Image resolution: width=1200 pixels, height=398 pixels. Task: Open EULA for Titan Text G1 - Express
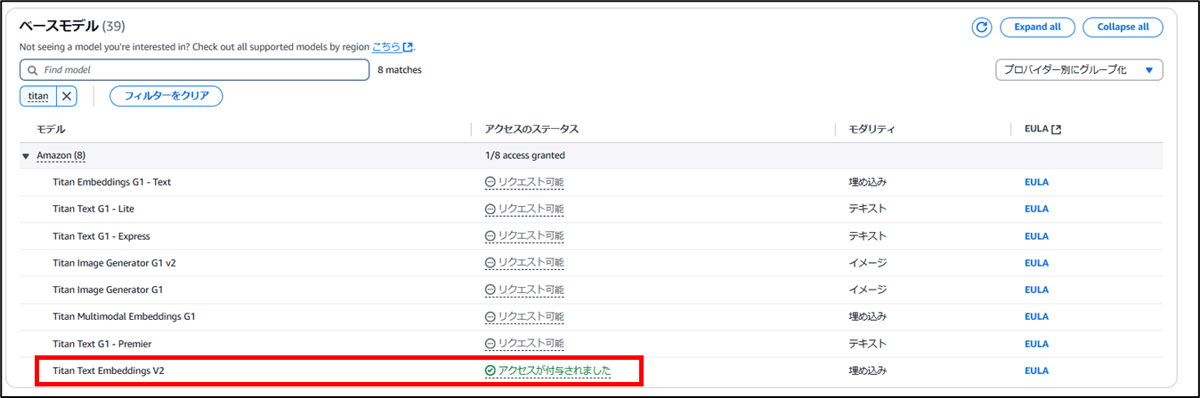tap(1036, 236)
